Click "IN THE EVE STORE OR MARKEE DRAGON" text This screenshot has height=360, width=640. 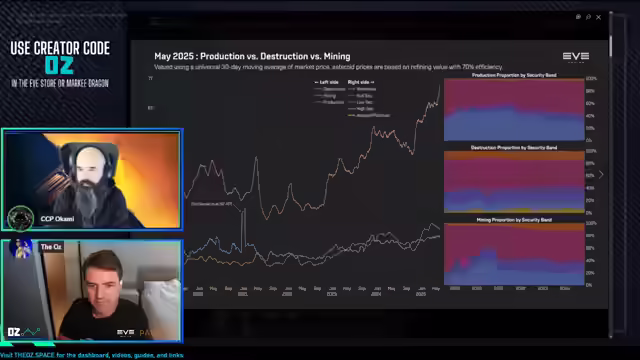click(60, 84)
